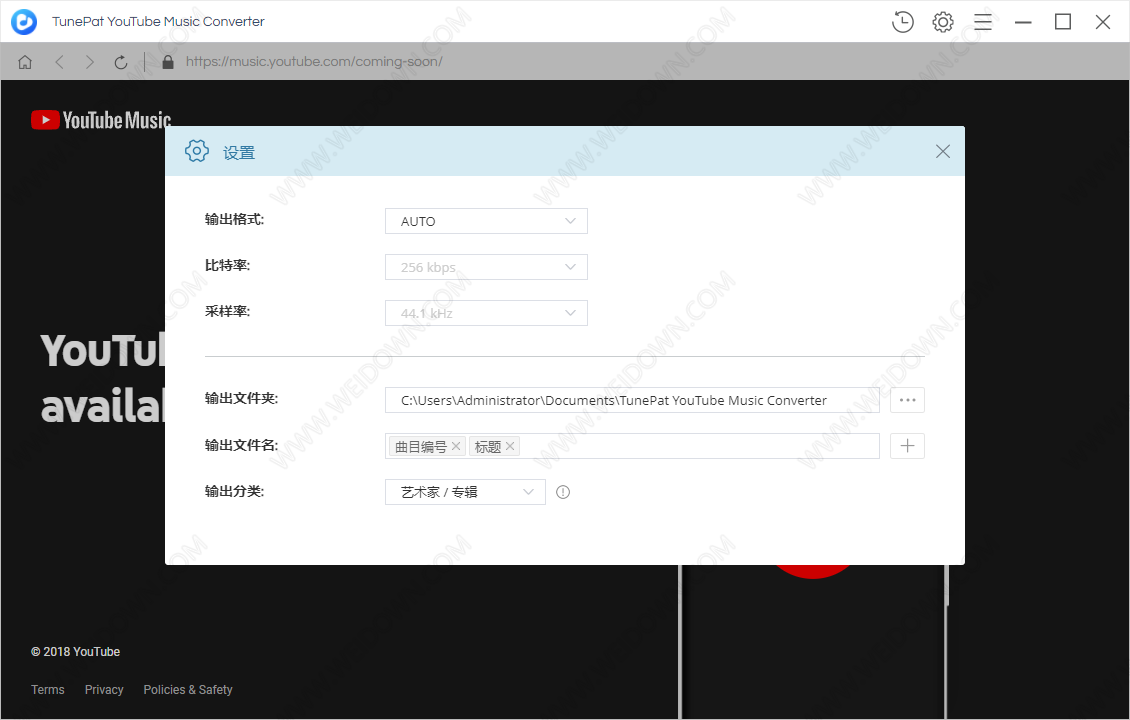Click the 输出分类 label

234,492
